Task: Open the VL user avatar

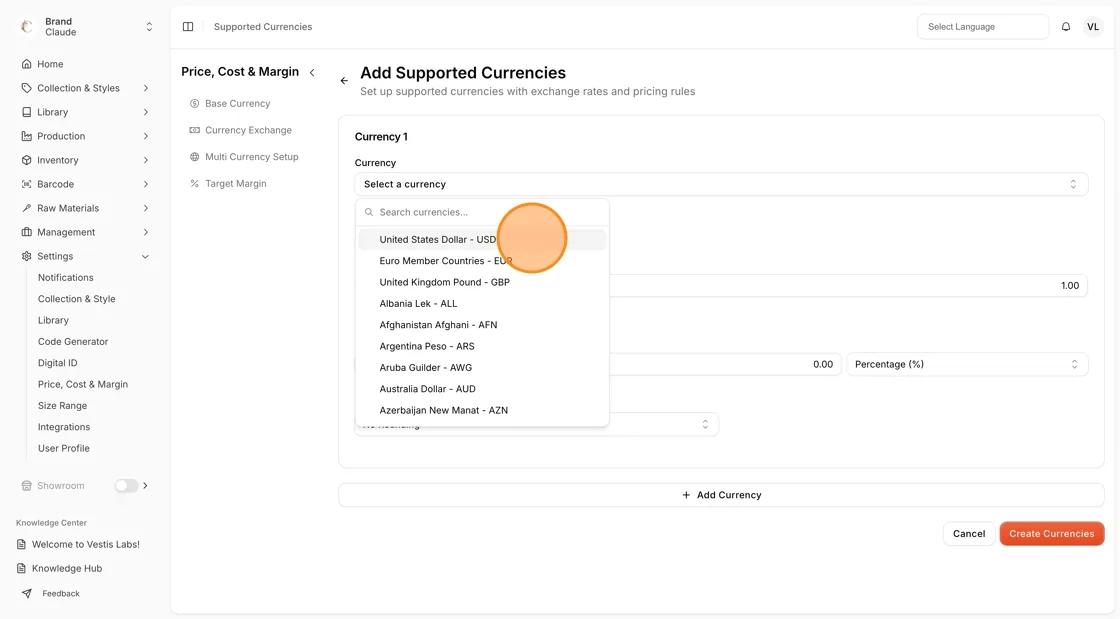Action: coord(1093,26)
